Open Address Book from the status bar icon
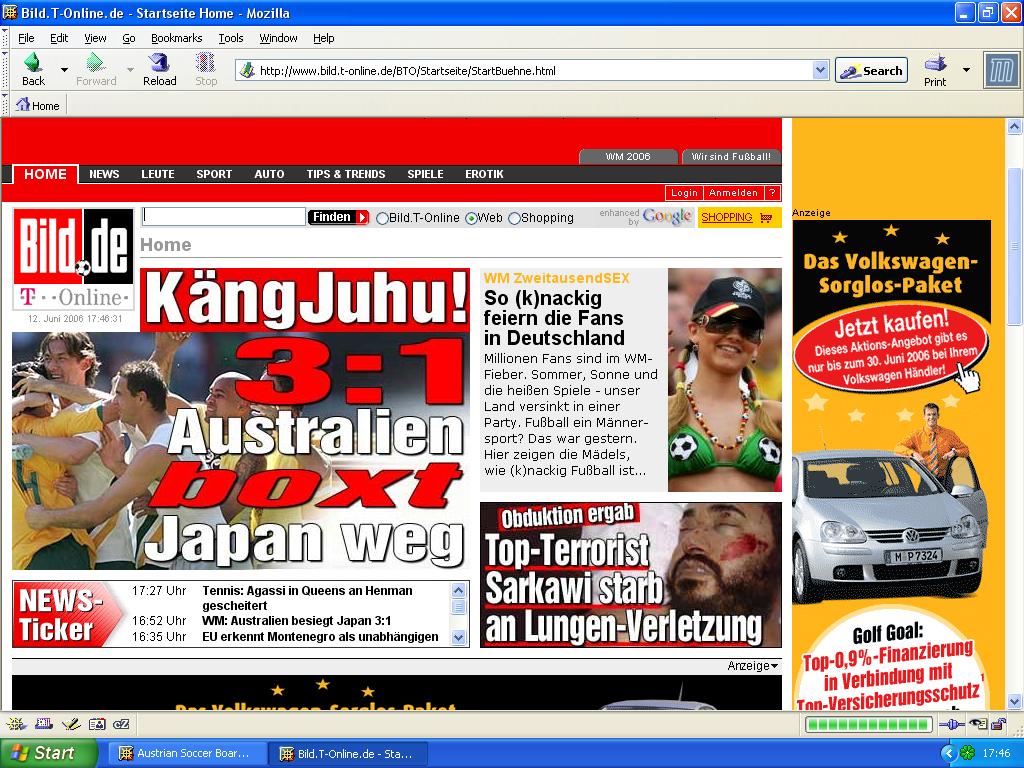This screenshot has width=1024, height=768. 97,724
